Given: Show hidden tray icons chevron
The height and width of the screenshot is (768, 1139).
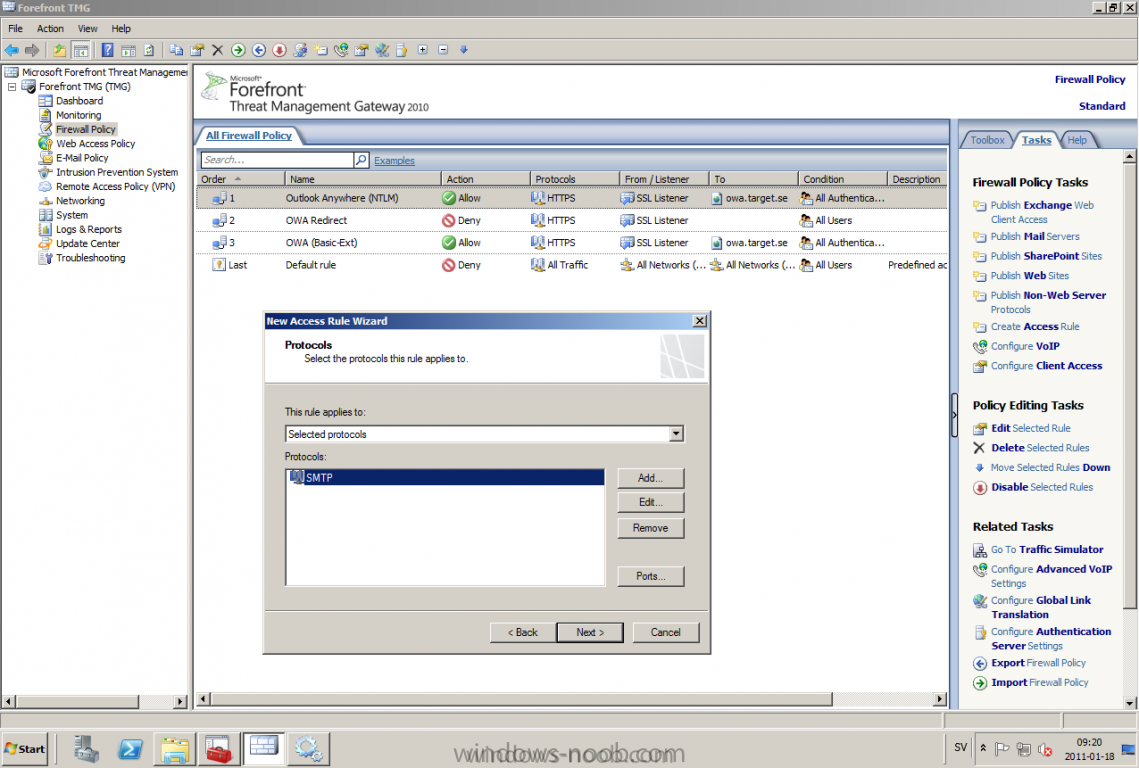Looking at the screenshot, I should pos(984,748).
